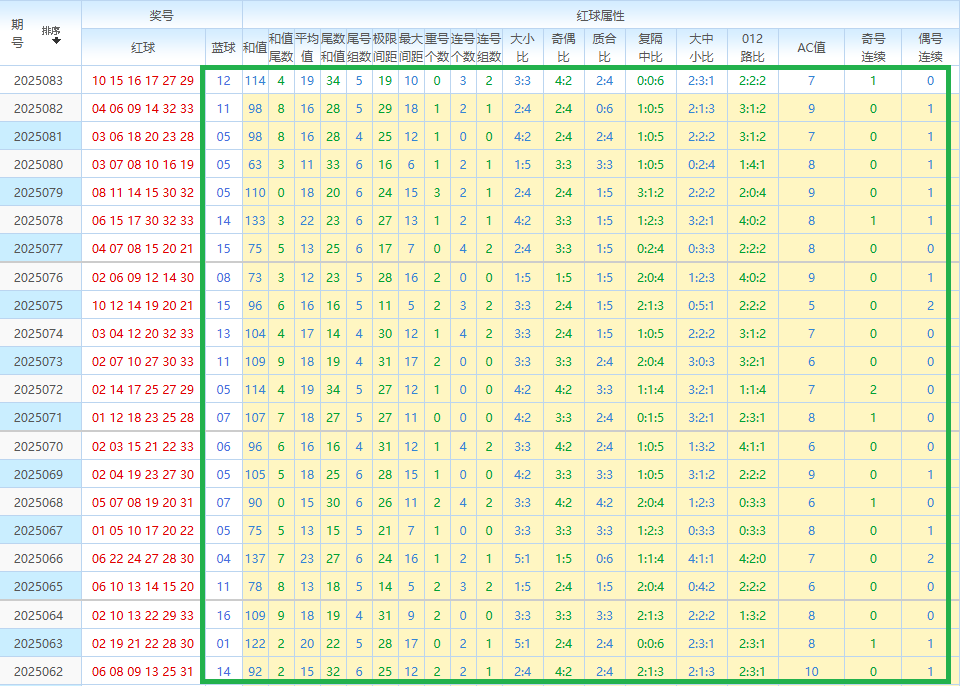Select the 连号个数 column header
The image size is (962, 686).
point(463,48)
